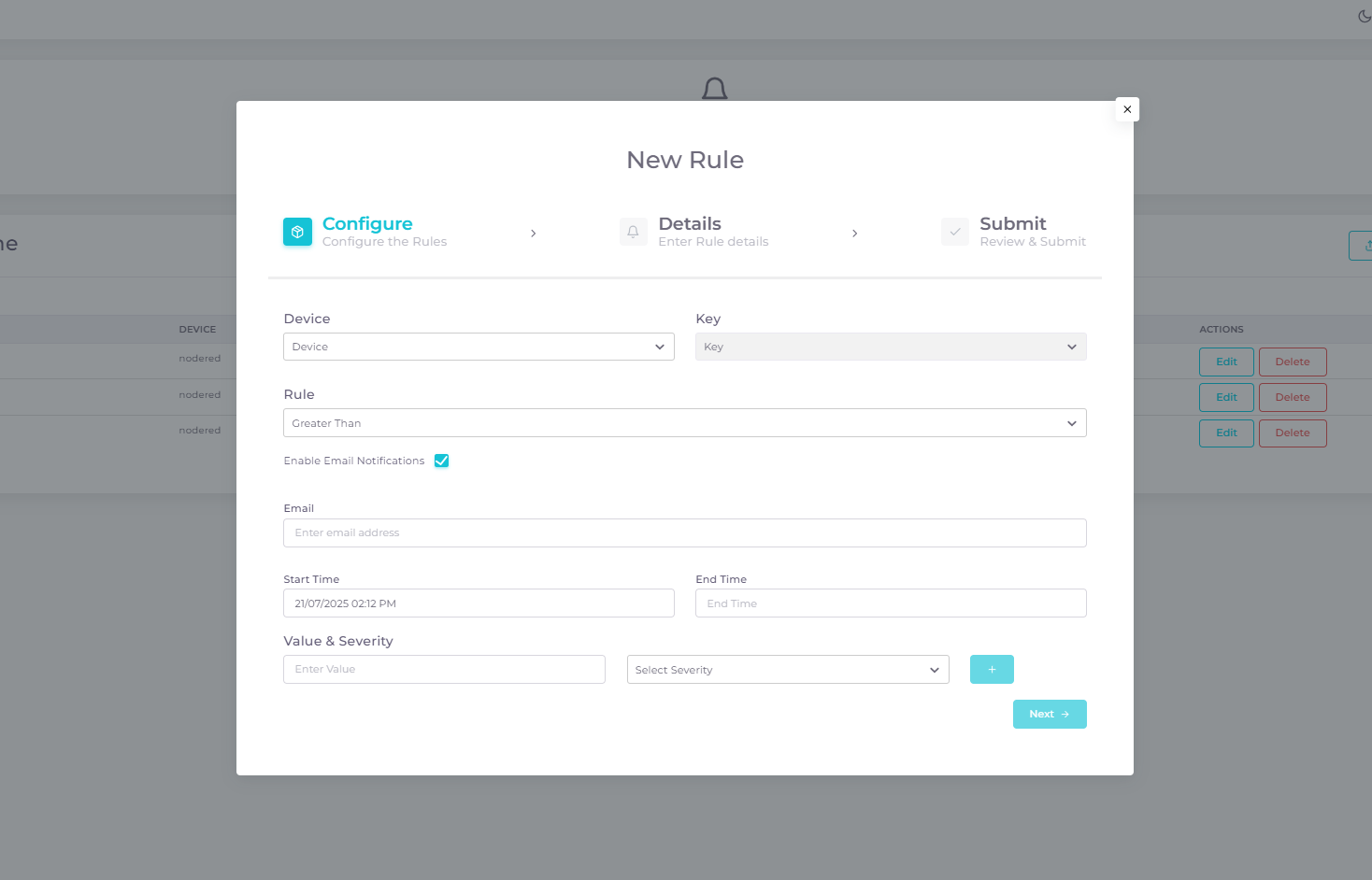Click the Configure step cube icon
The image size is (1372, 880).
(297, 232)
